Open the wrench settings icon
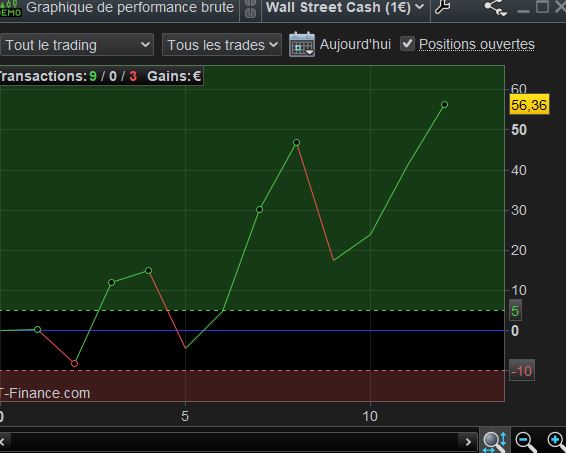This screenshot has width=566, height=453. point(442,7)
